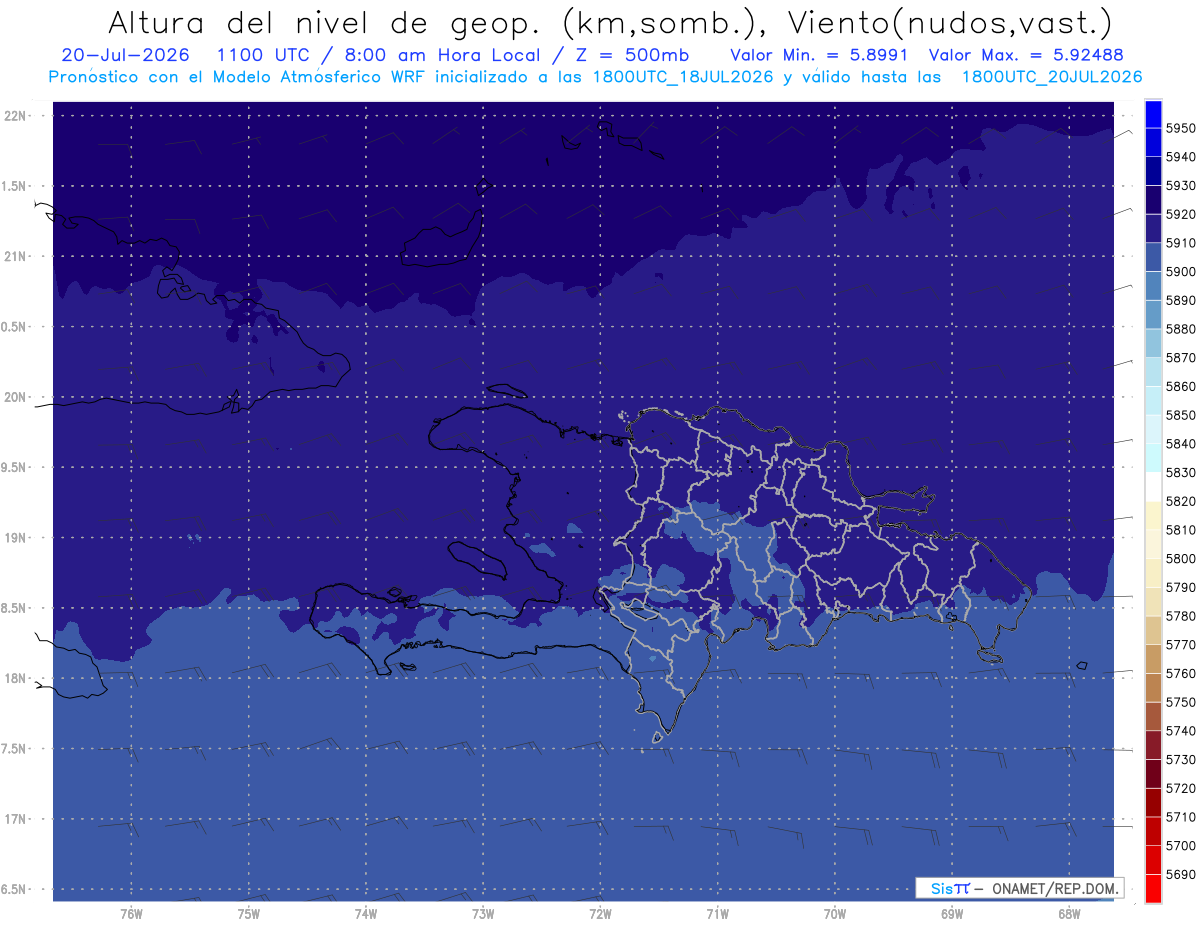Click the '5850' colorbar label
Image resolution: width=1200 pixels, height=927 pixels.
click(x=1181, y=415)
